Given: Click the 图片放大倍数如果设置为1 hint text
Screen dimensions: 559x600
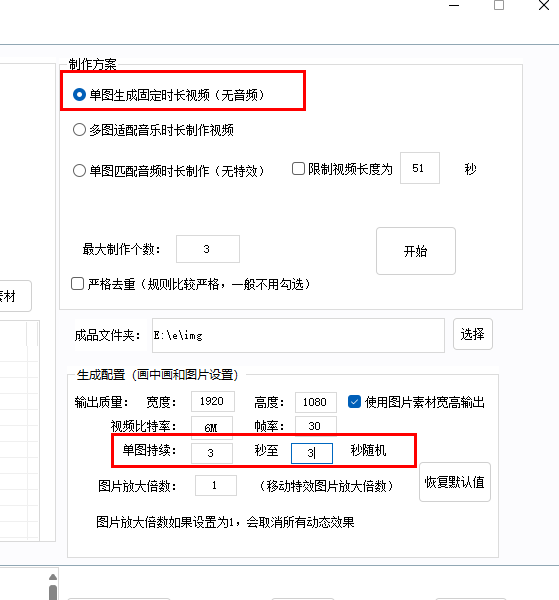Looking at the screenshot, I should pos(225,522).
